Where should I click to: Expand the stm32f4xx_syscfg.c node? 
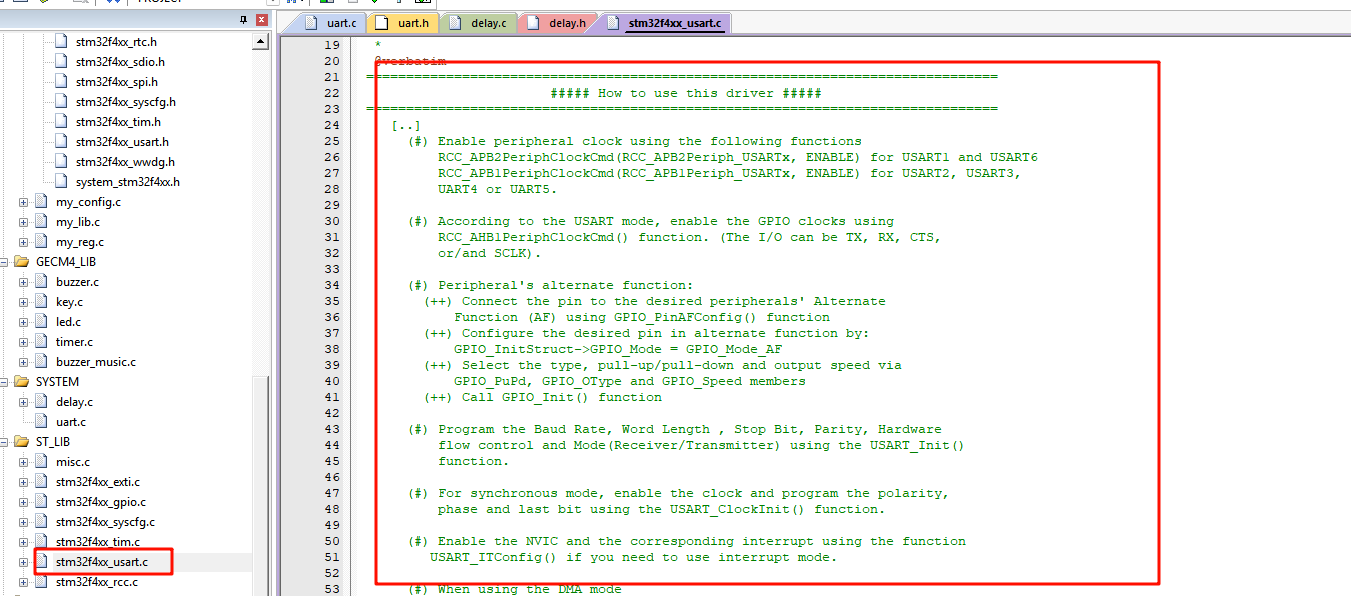tap(24, 522)
